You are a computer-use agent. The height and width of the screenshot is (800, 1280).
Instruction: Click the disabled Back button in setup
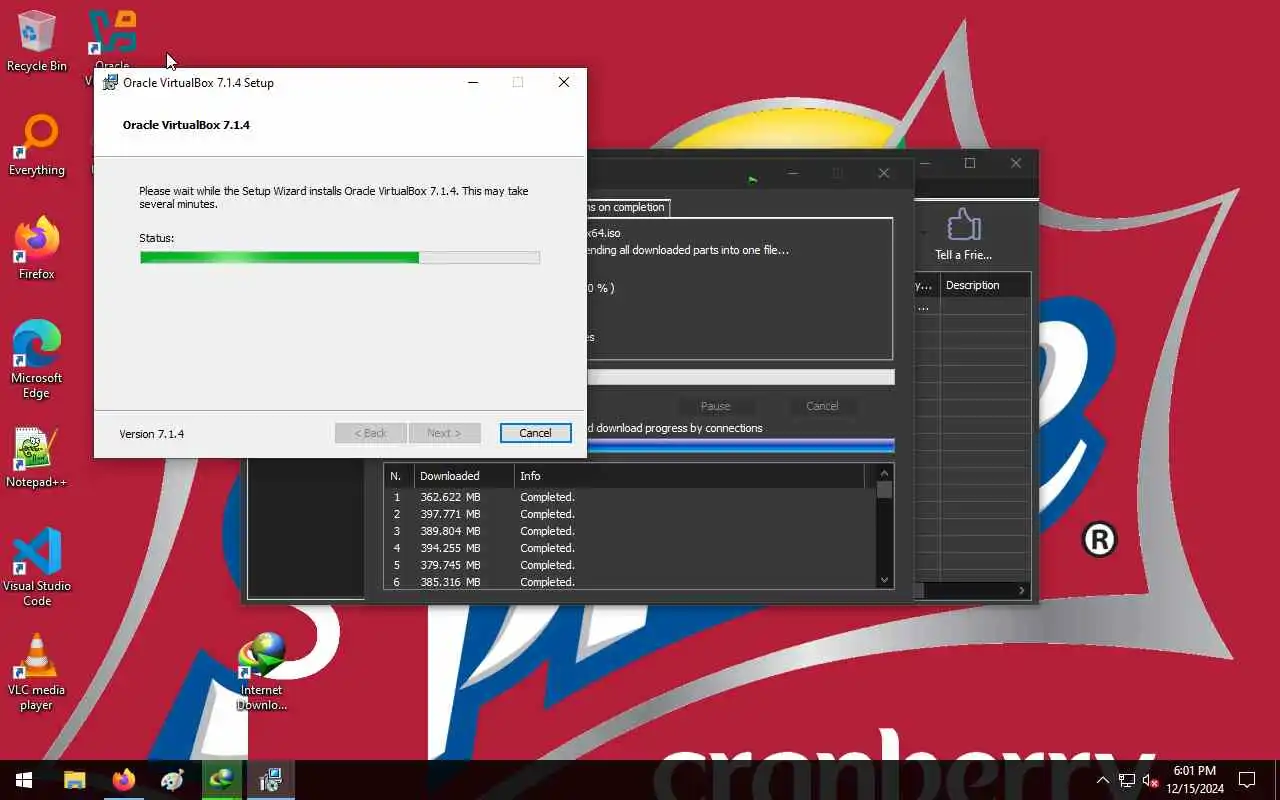370,433
